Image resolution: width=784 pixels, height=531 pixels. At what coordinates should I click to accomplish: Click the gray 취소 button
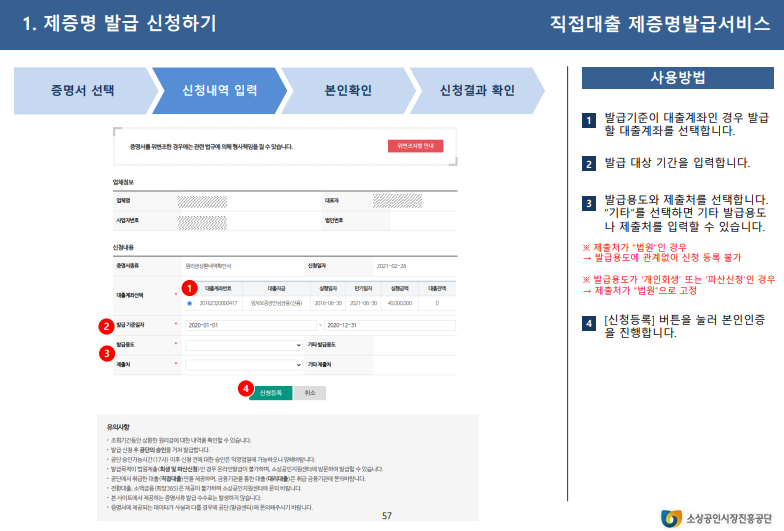click(310, 393)
